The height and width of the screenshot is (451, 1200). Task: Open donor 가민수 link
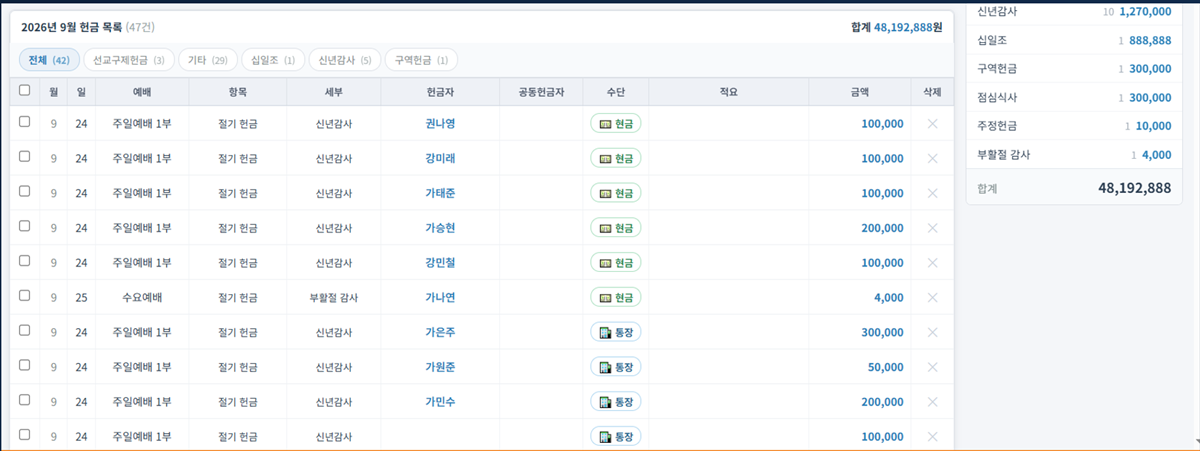tap(440, 402)
